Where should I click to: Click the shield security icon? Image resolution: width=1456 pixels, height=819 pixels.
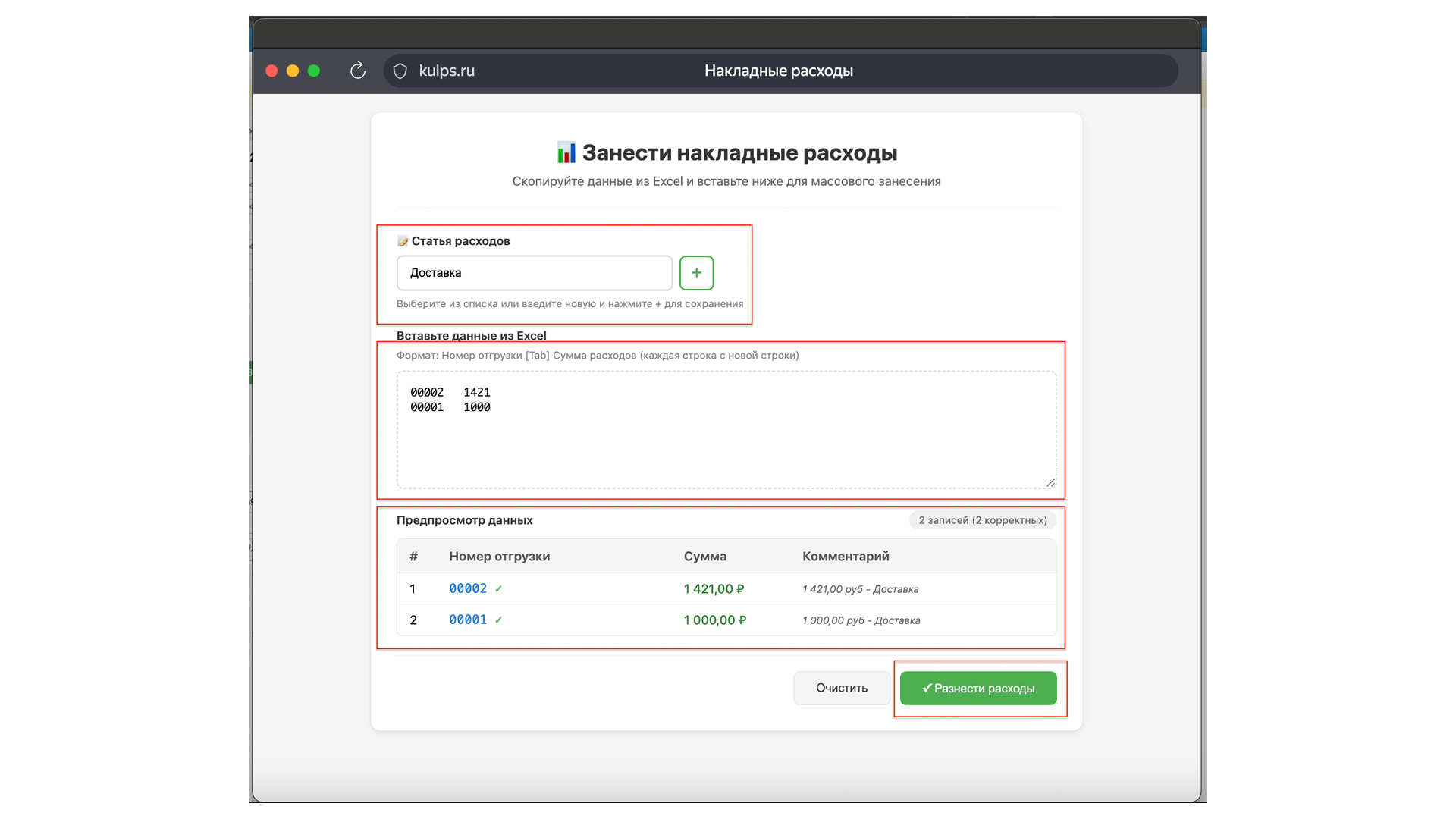[400, 71]
